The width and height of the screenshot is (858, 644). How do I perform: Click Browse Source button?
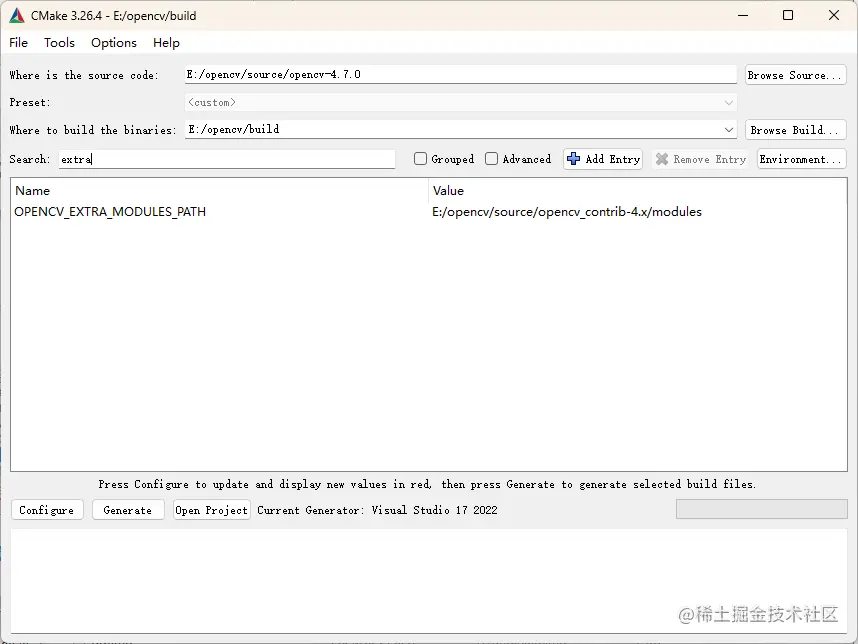click(796, 75)
